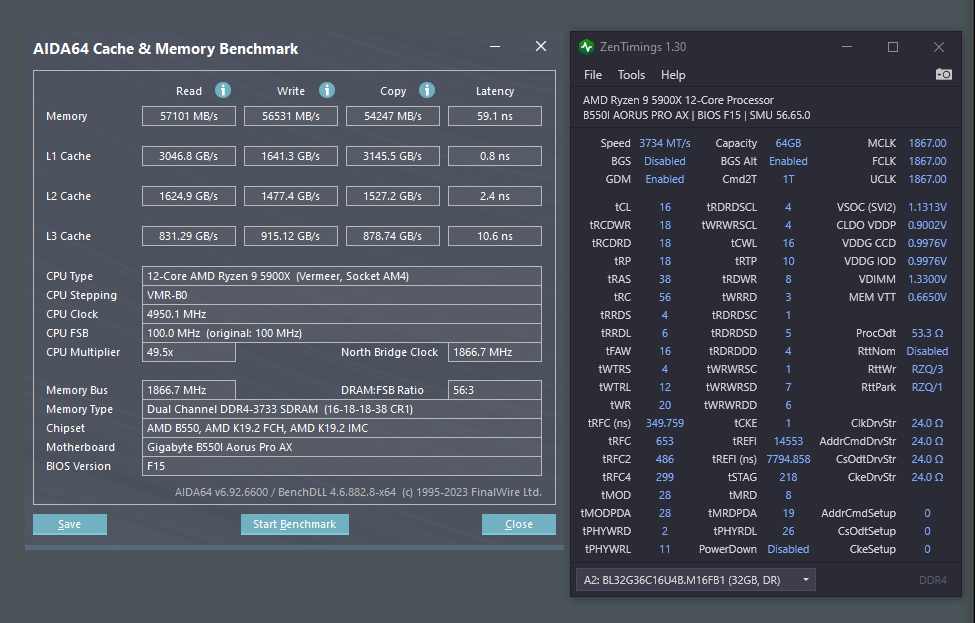975x623 pixels.
Task: Click the Speed value 3734 MT/s
Action: point(665,143)
